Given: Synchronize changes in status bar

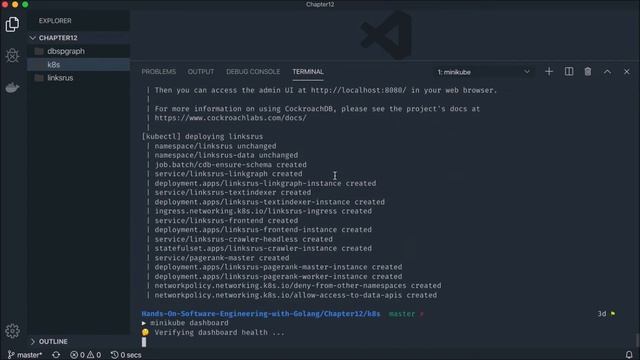Looking at the screenshot, I should tap(56, 355).
